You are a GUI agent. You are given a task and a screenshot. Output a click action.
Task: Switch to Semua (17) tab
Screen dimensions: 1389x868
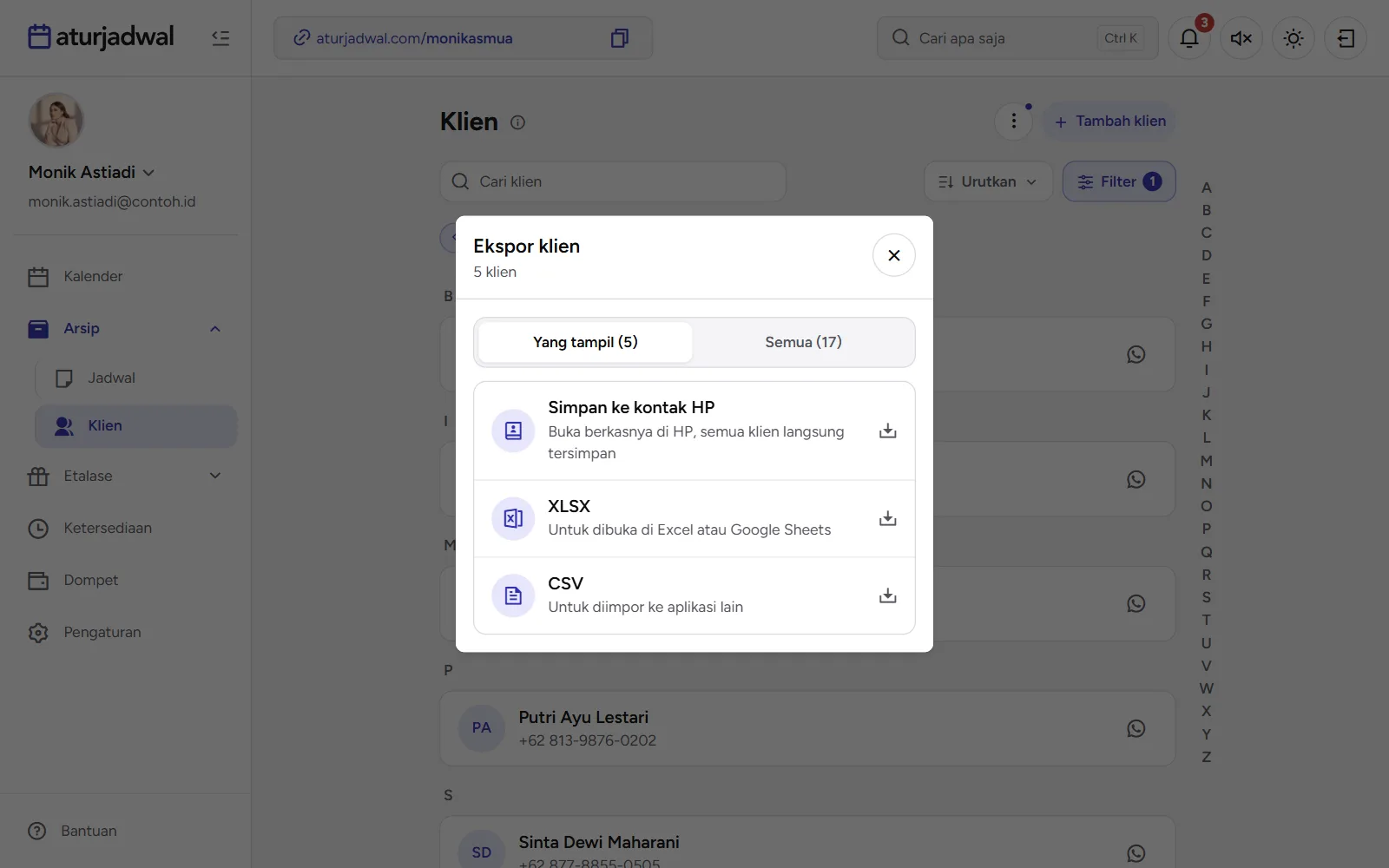(x=803, y=342)
